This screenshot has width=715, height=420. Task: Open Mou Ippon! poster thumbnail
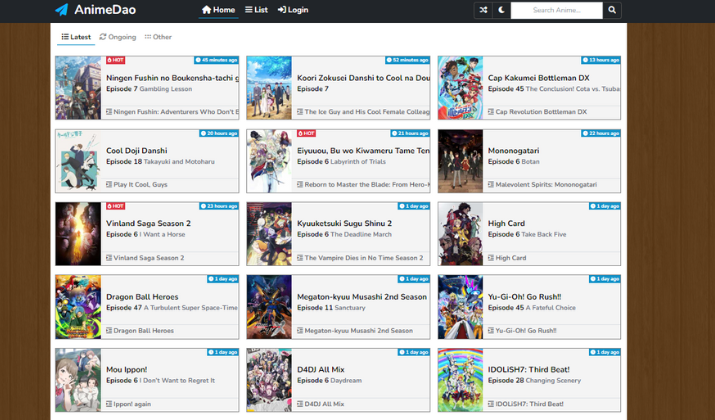(x=78, y=380)
